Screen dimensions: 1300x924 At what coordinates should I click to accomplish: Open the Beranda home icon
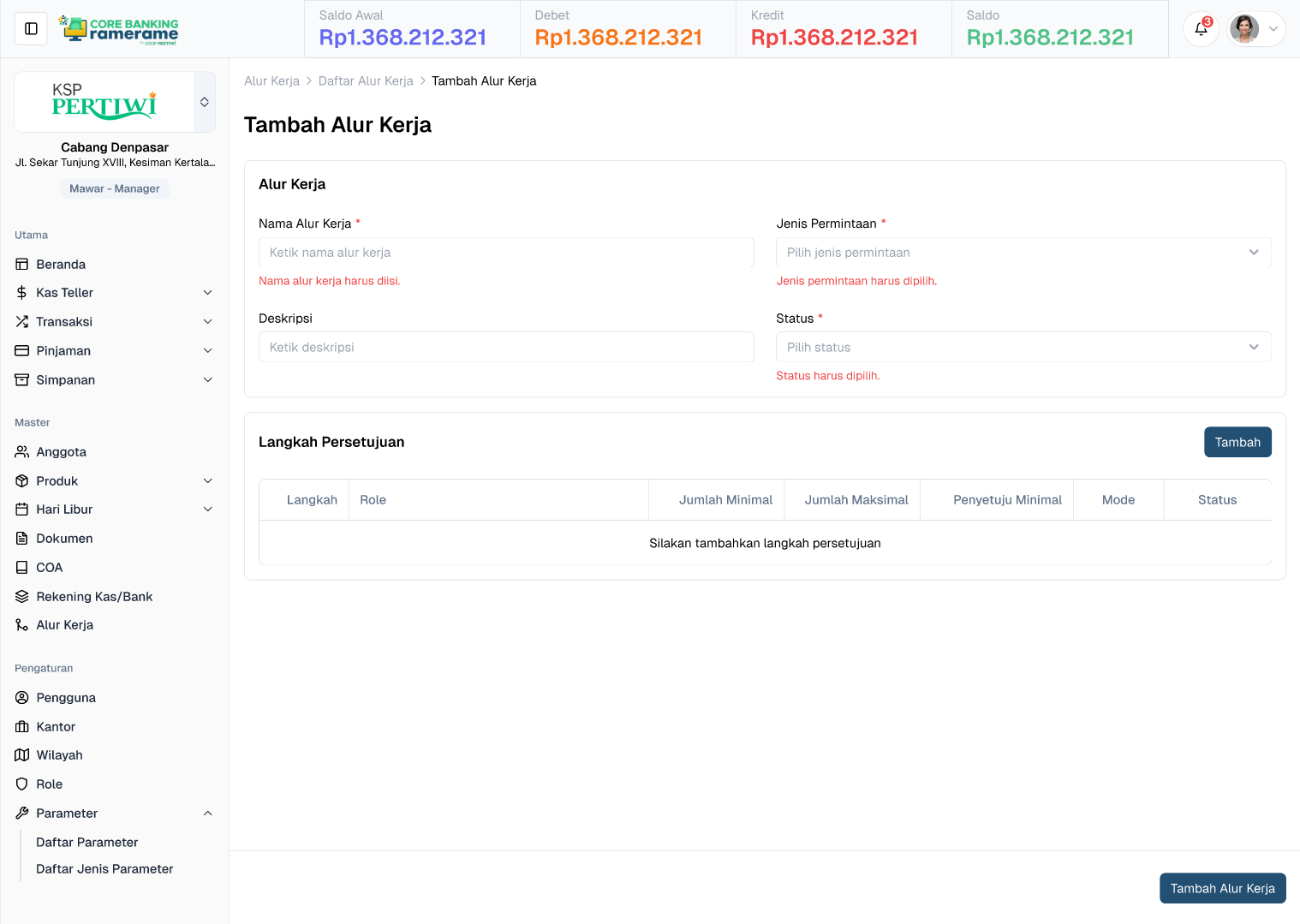pos(21,264)
